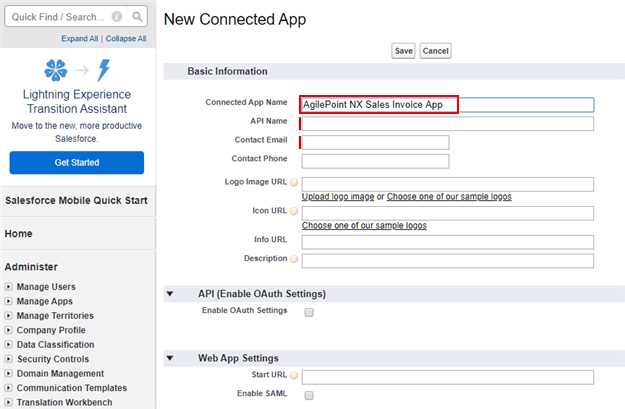Choose sample logos link under Logo Image URL
The image size is (625, 409).
(449, 197)
